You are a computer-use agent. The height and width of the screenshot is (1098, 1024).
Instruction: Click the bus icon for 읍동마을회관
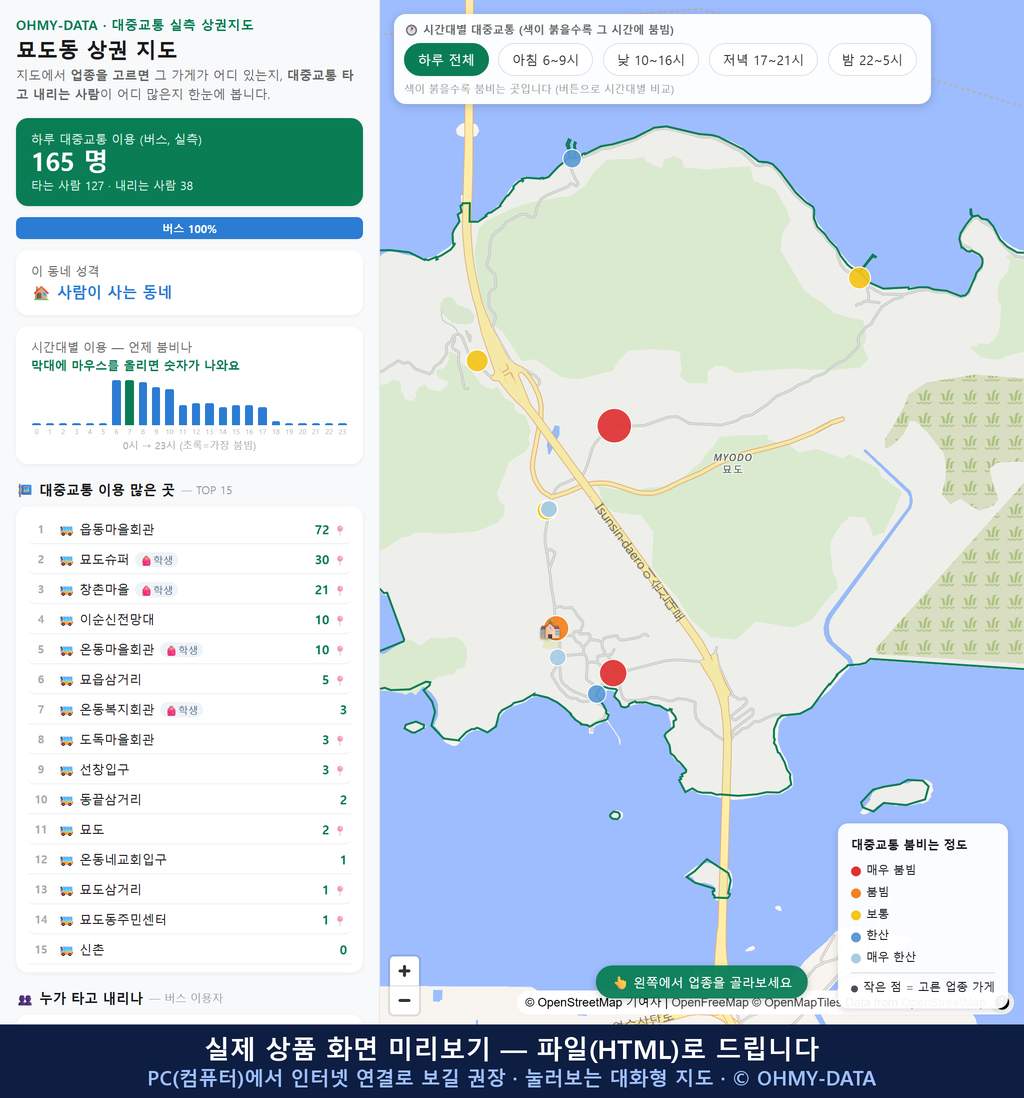point(67,531)
